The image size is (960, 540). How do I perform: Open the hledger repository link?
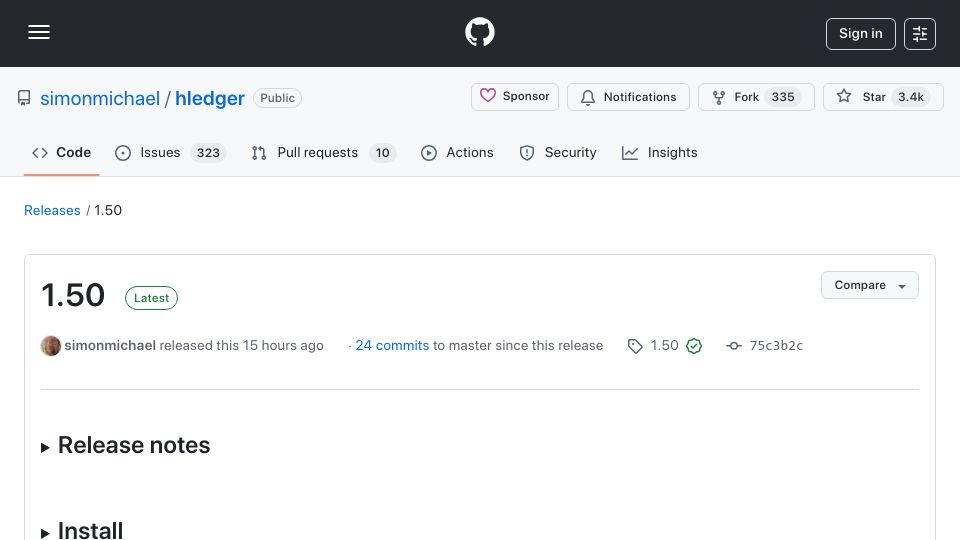pos(209,98)
